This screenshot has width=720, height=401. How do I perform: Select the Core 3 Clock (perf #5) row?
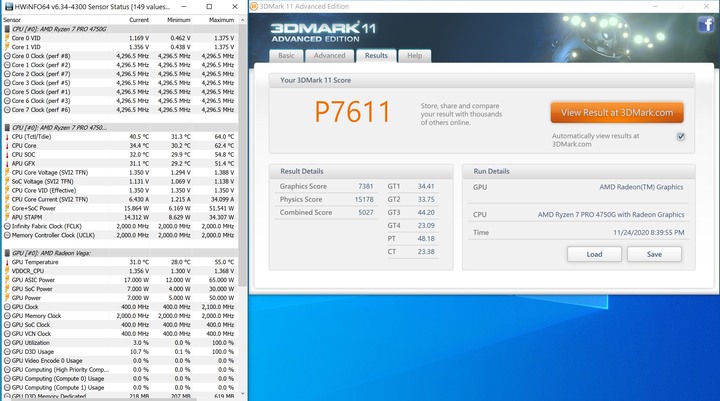pyautogui.click(x=121, y=83)
